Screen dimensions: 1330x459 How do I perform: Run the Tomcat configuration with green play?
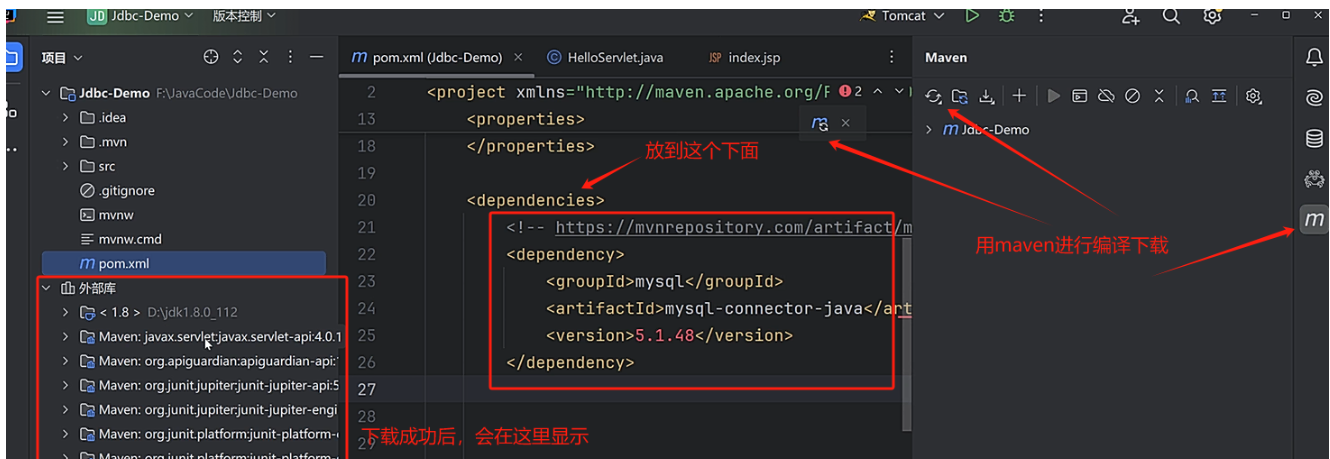pyautogui.click(x=972, y=16)
